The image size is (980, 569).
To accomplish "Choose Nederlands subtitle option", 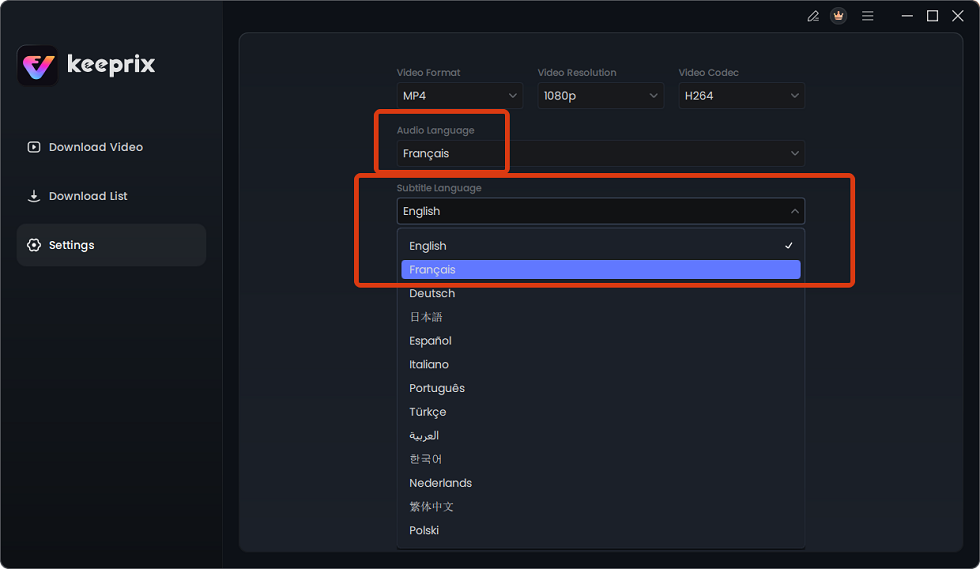I will tap(440, 483).
